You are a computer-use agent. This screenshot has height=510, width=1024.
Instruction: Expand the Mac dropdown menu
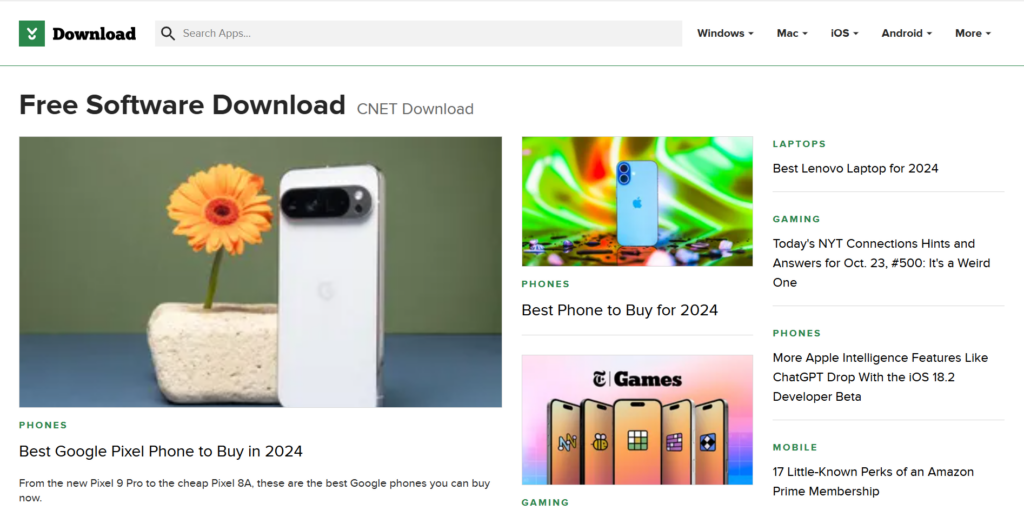(792, 33)
